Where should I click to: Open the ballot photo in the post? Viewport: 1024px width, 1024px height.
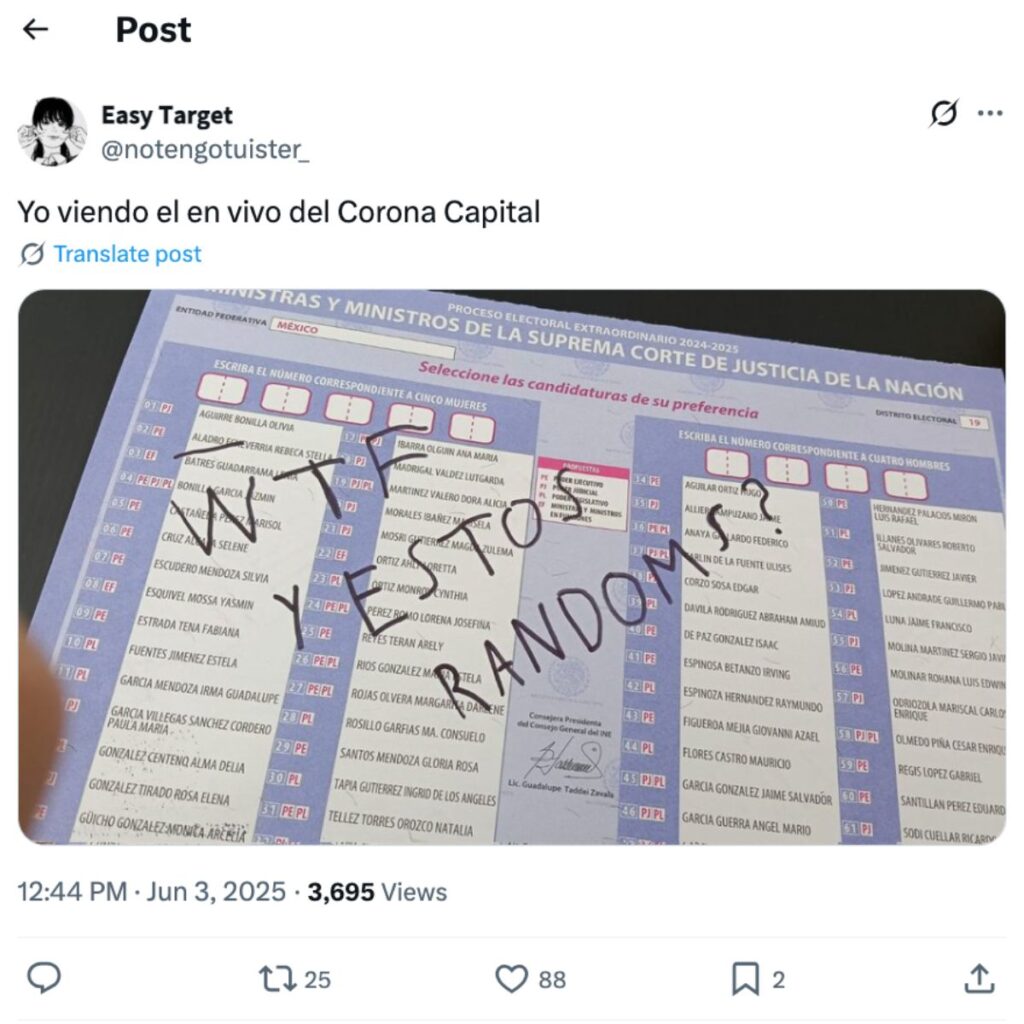click(x=512, y=567)
